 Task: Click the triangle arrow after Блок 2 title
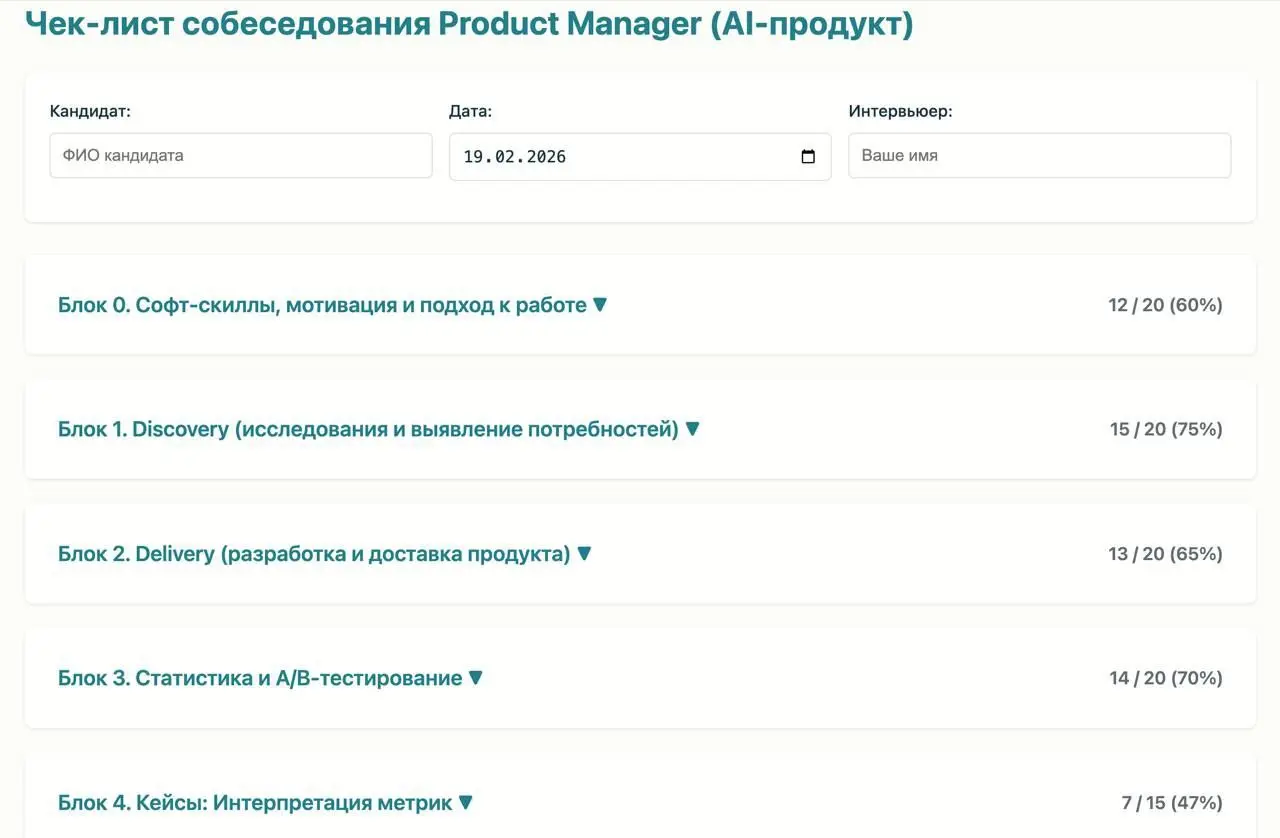click(x=584, y=553)
